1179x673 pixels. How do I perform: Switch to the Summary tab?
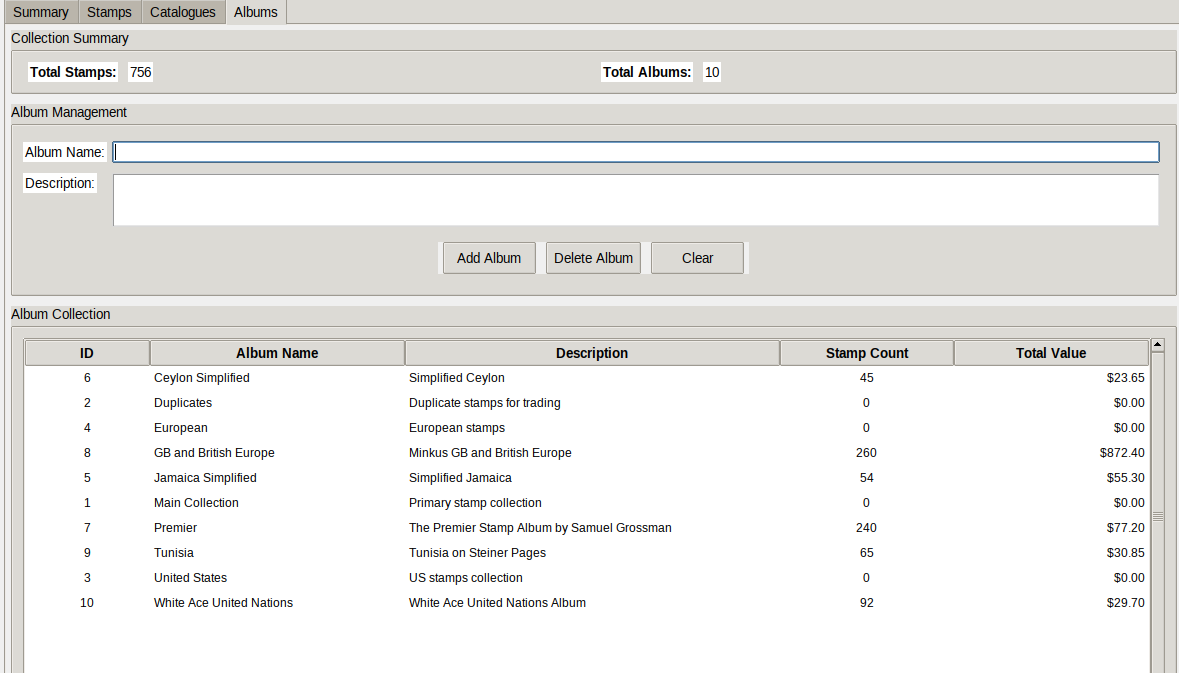pos(41,12)
